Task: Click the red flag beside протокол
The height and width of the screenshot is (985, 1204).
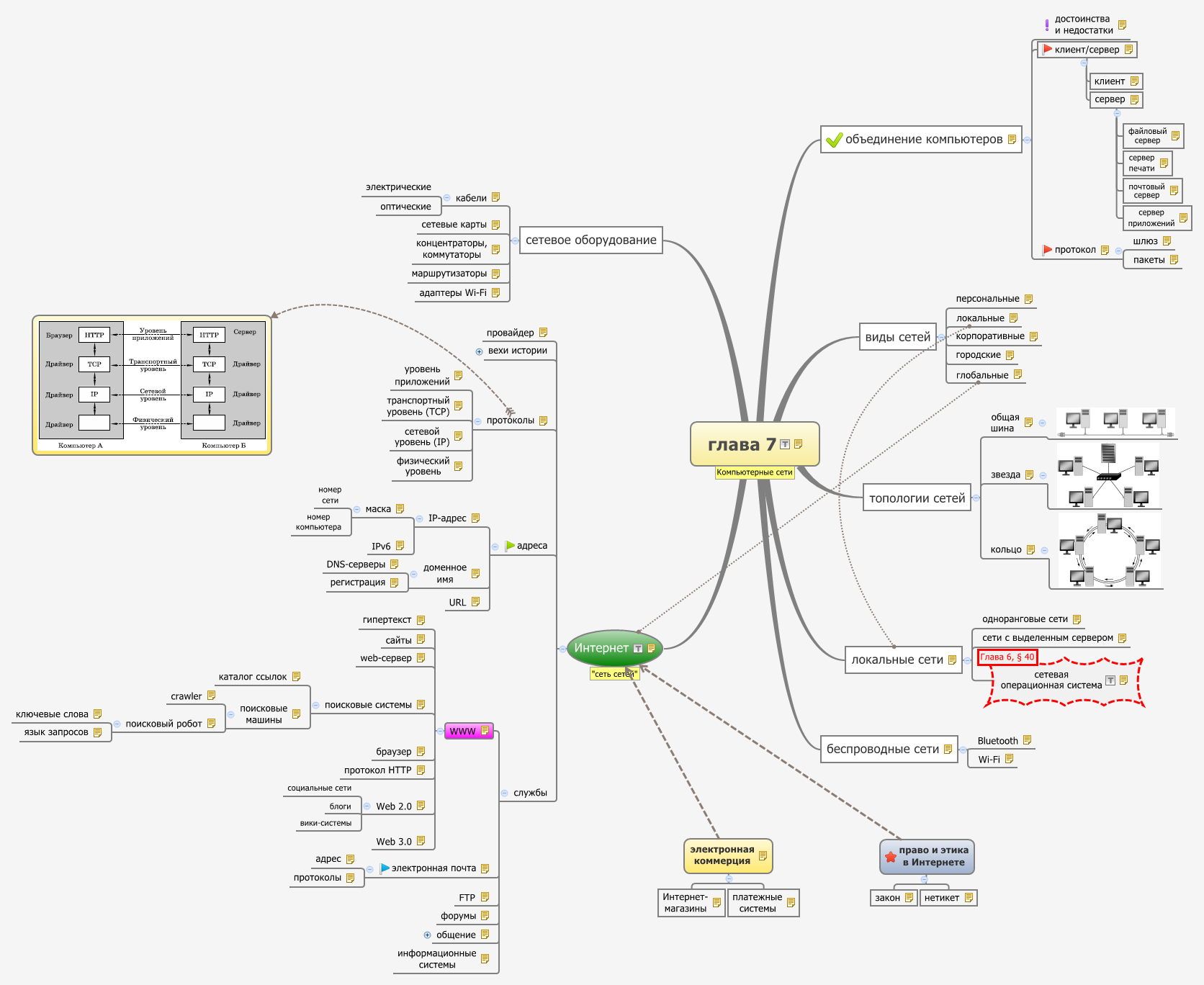Action: point(1047,250)
